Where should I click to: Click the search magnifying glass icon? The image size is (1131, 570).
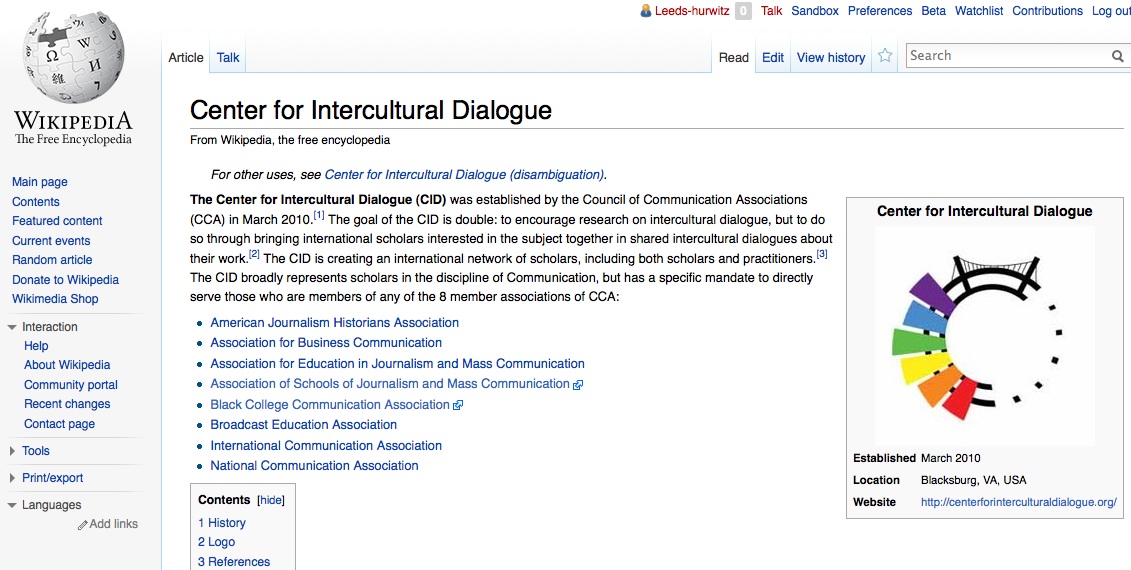(1117, 57)
